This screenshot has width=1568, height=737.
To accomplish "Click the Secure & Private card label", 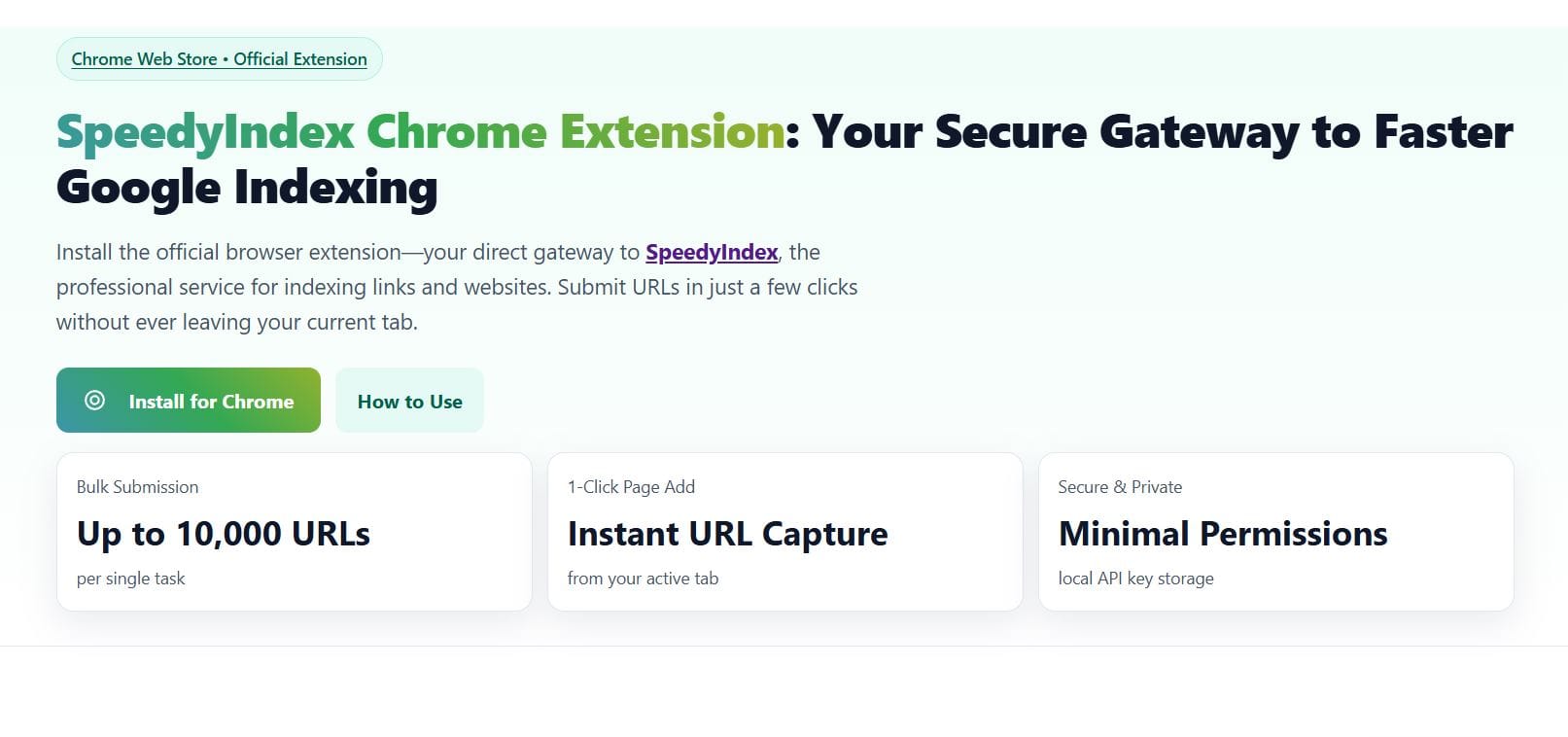I will pos(1120,487).
